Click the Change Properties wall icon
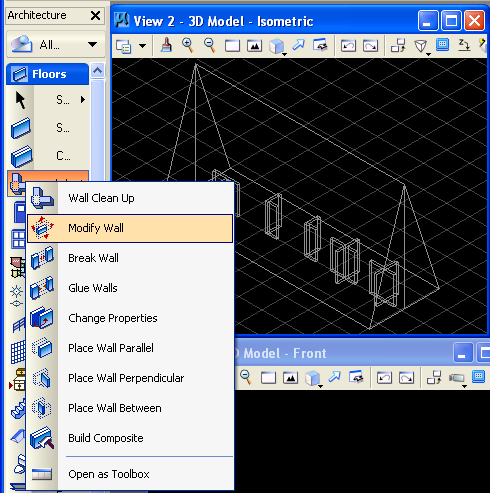Screen dimensions: 490x493 (42, 318)
